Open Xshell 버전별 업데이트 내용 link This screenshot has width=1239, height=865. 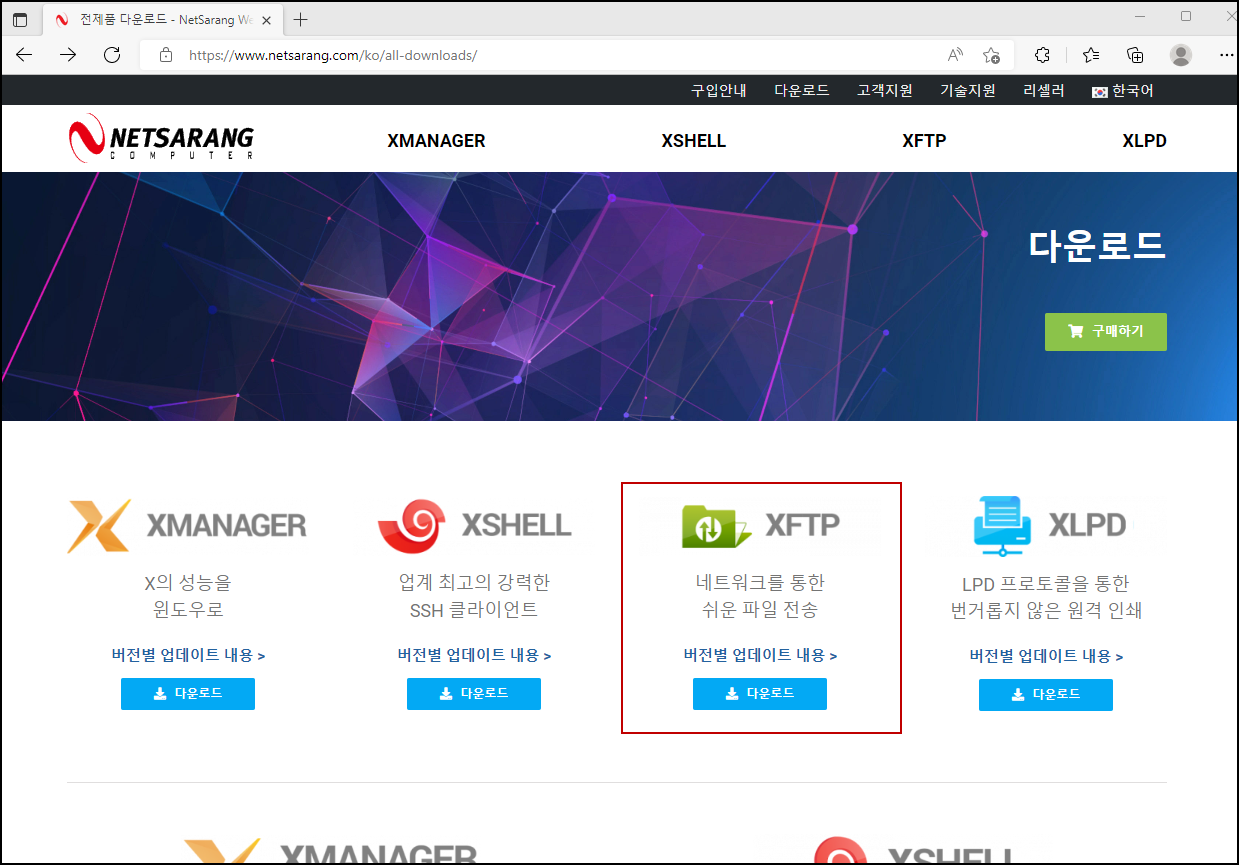(x=474, y=656)
